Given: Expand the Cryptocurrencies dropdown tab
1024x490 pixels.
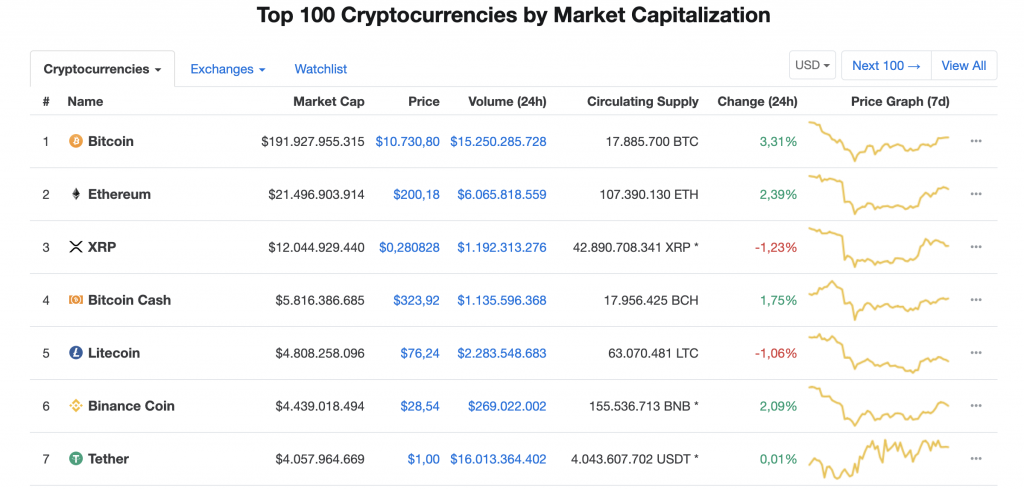Looking at the screenshot, I should [x=102, y=69].
